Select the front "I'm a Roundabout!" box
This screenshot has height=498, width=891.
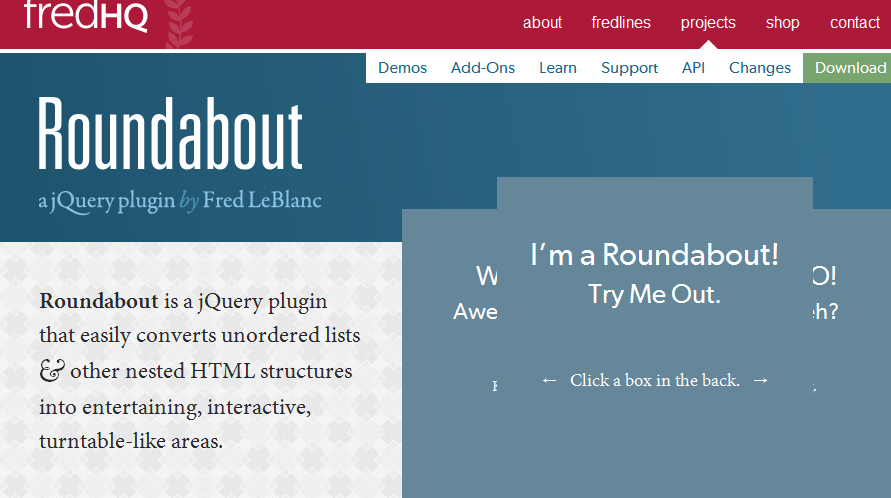655,337
